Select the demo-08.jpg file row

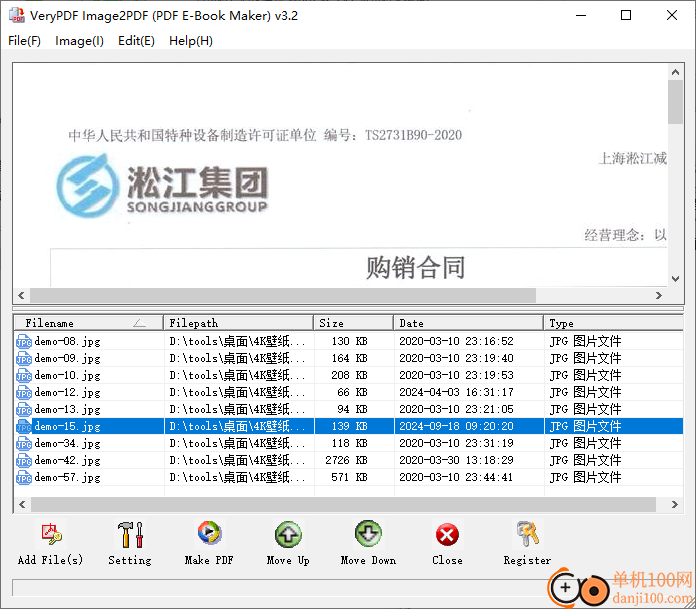point(348,341)
